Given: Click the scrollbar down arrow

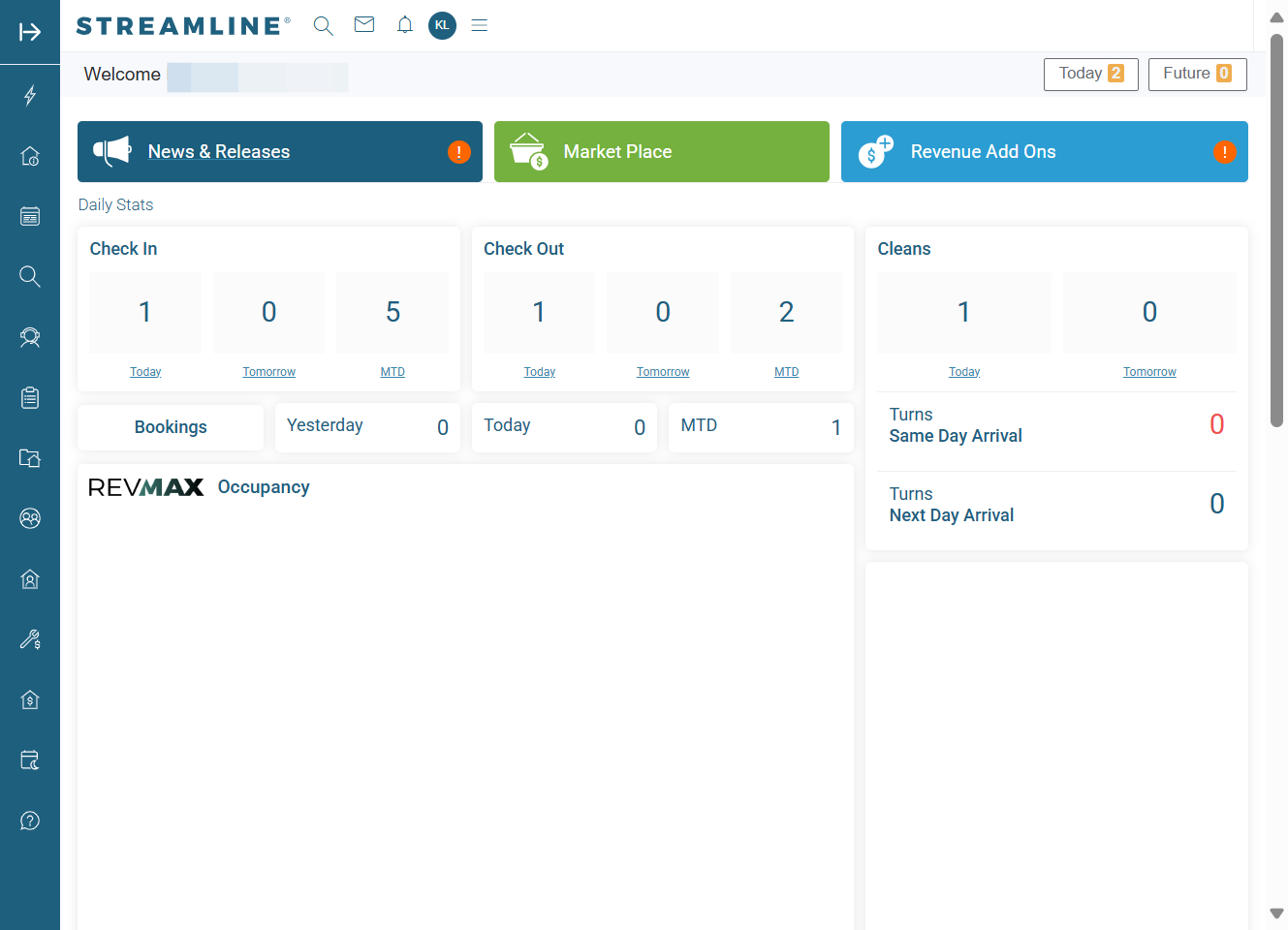Looking at the screenshot, I should click(x=1276, y=914).
